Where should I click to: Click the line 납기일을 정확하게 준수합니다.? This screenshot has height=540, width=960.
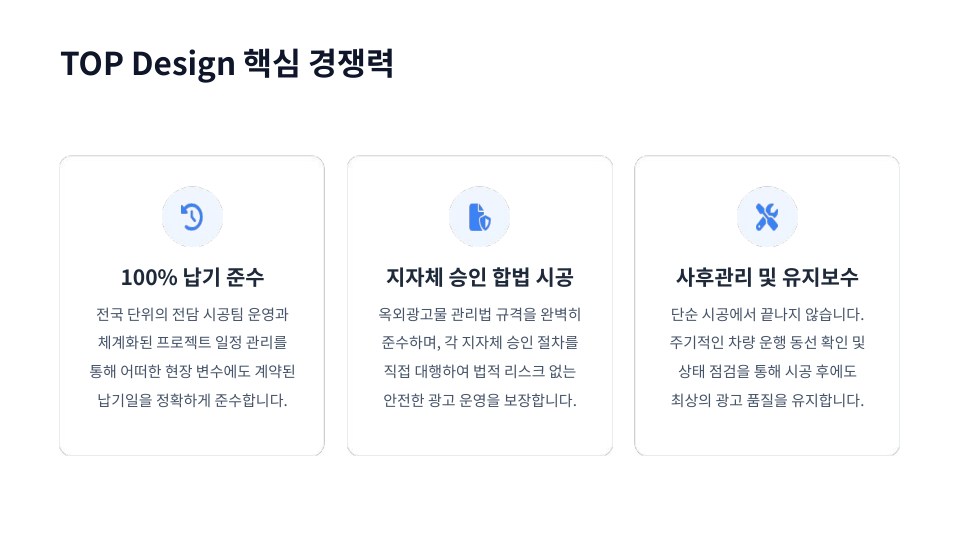tap(192, 401)
